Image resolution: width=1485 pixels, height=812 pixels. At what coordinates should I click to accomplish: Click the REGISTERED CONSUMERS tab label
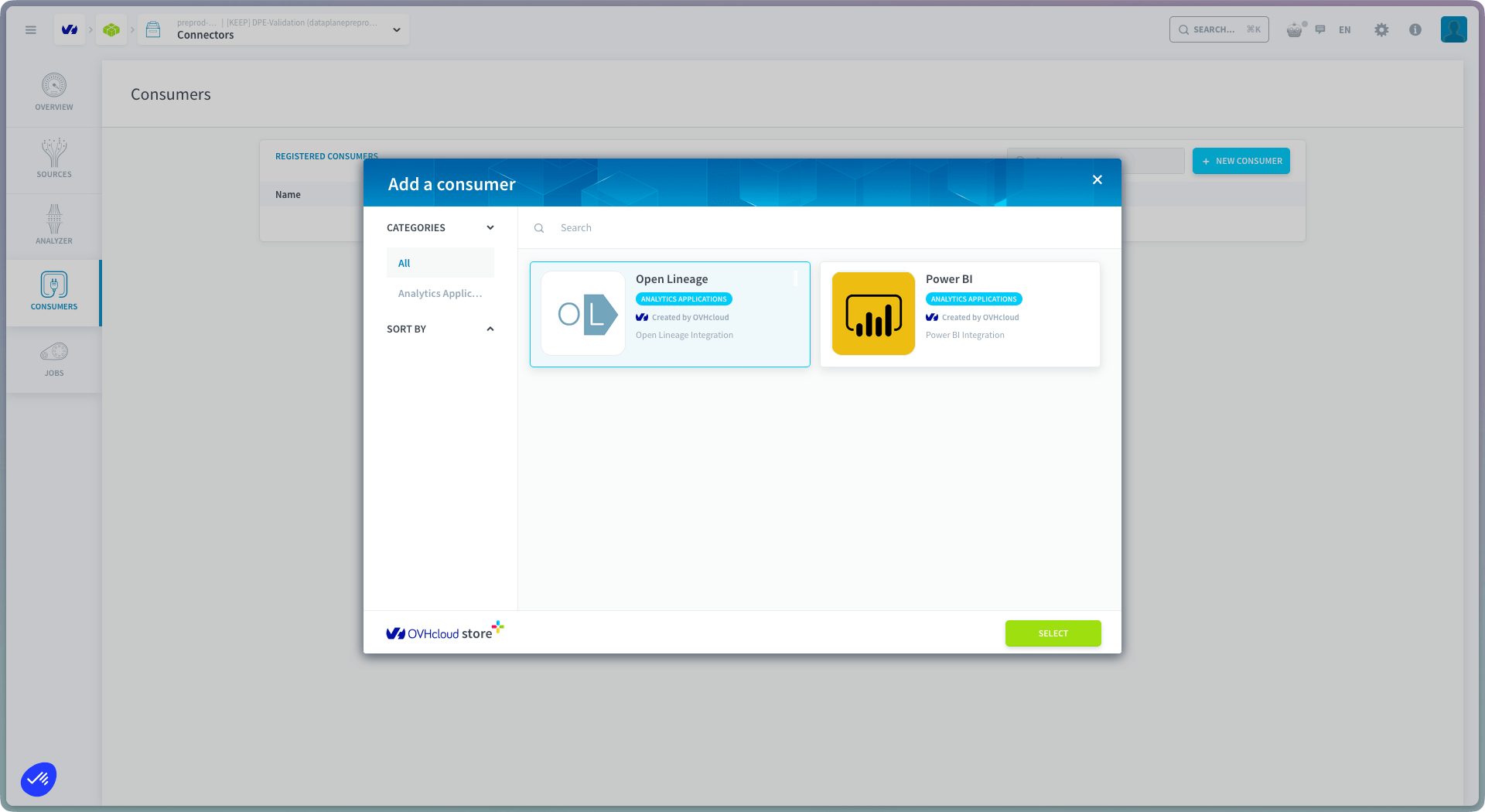click(x=326, y=156)
